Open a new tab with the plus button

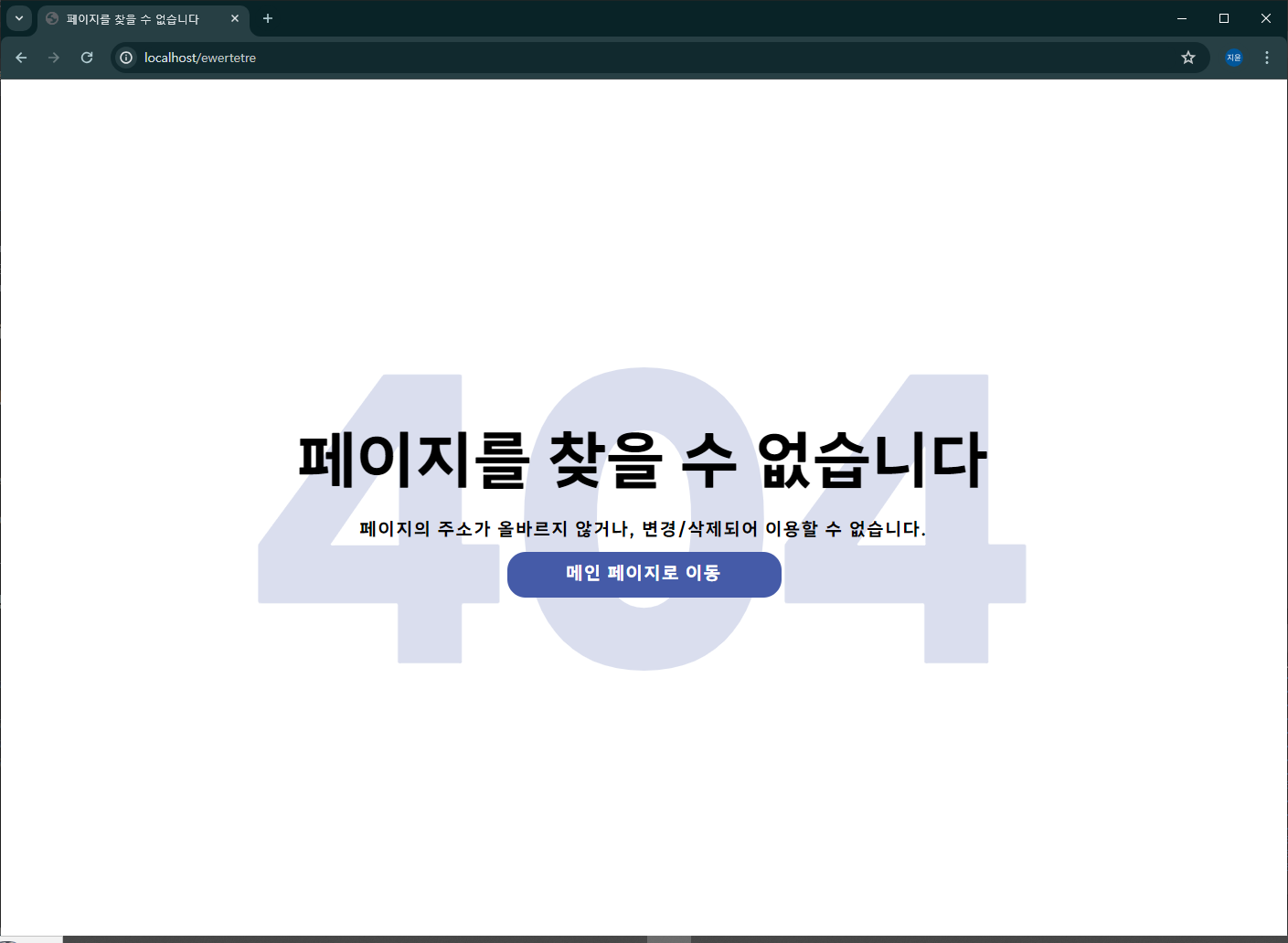[268, 18]
